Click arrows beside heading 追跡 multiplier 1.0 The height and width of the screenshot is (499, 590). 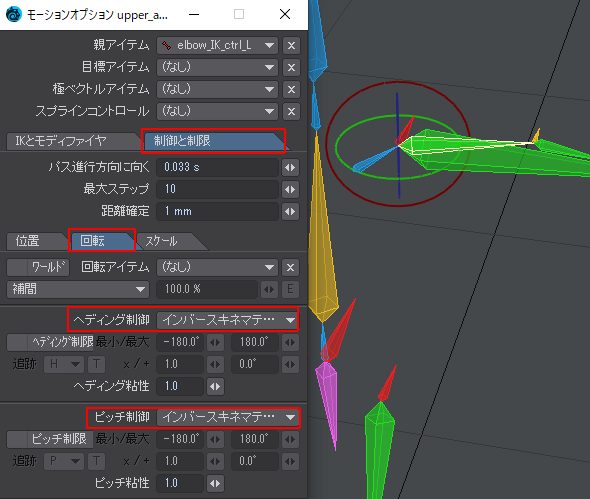pyautogui.click(x=215, y=364)
